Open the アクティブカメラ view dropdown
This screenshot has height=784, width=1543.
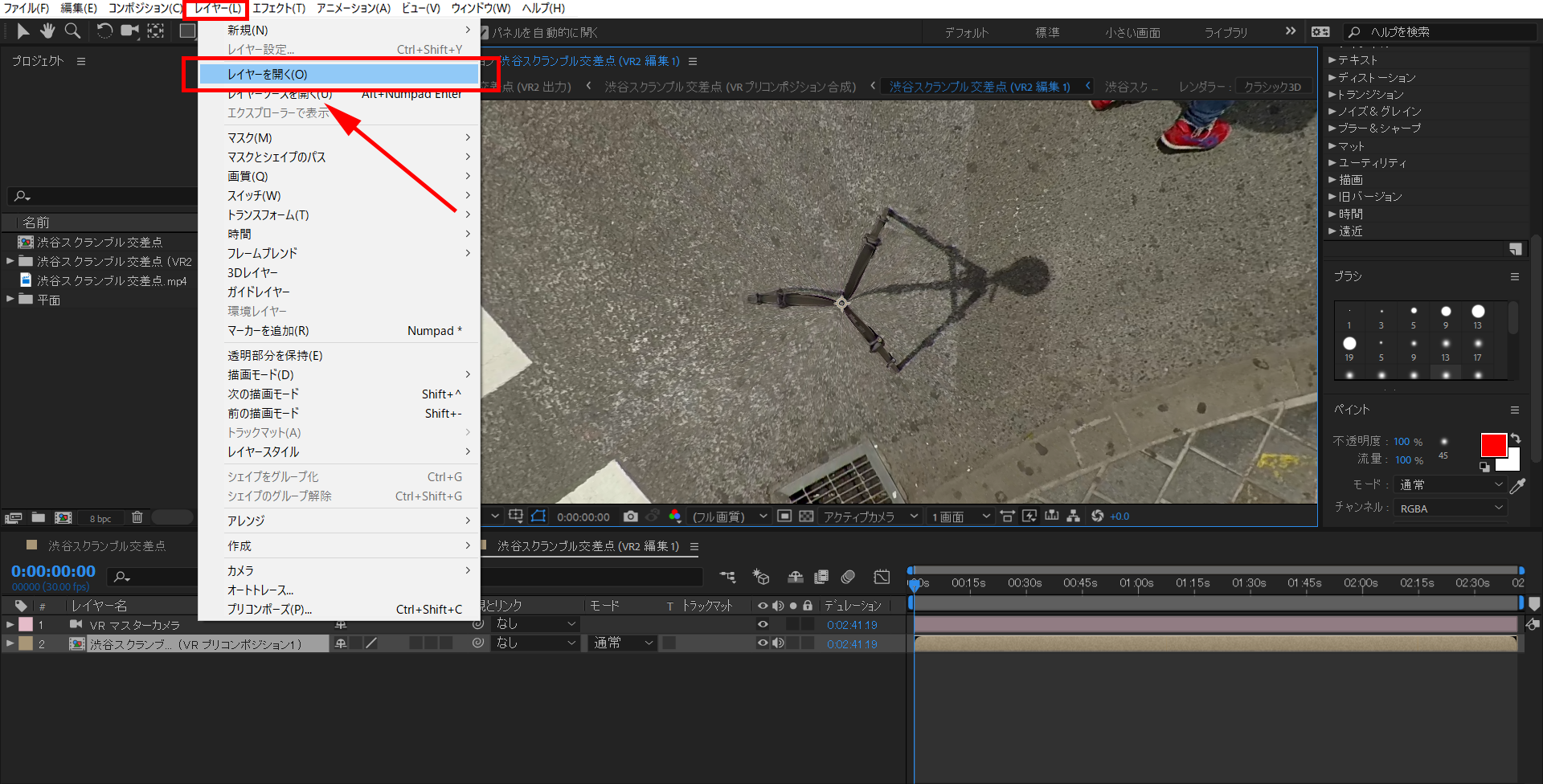click(870, 517)
